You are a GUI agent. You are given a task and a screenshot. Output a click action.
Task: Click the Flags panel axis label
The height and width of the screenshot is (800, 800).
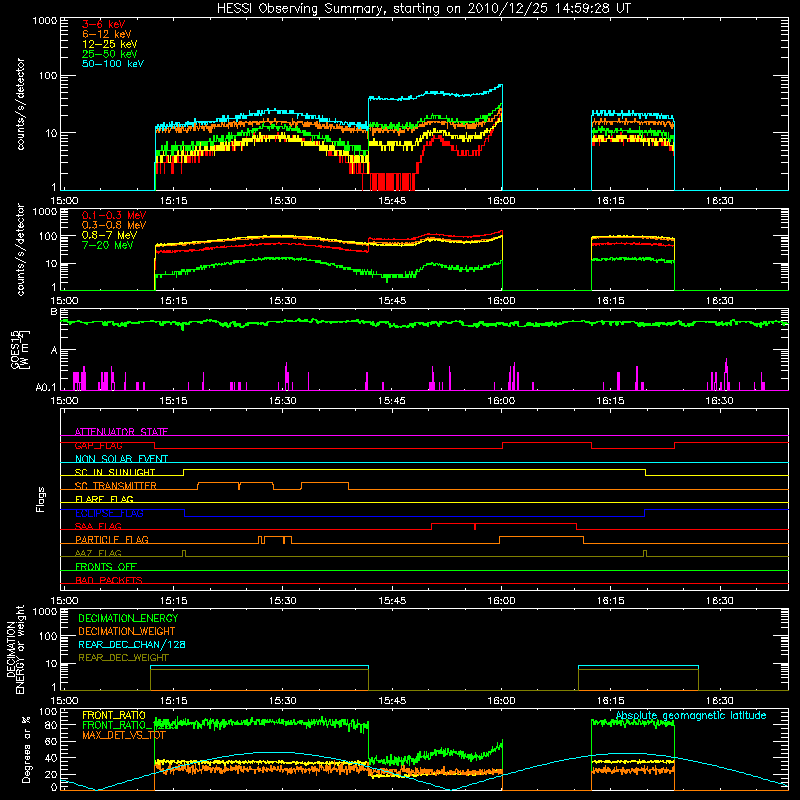pyautogui.click(x=41, y=499)
